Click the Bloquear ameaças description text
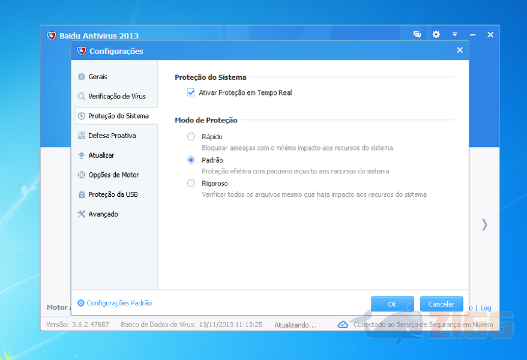The height and width of the screenshot is (360, 527). tap(297, 148)
